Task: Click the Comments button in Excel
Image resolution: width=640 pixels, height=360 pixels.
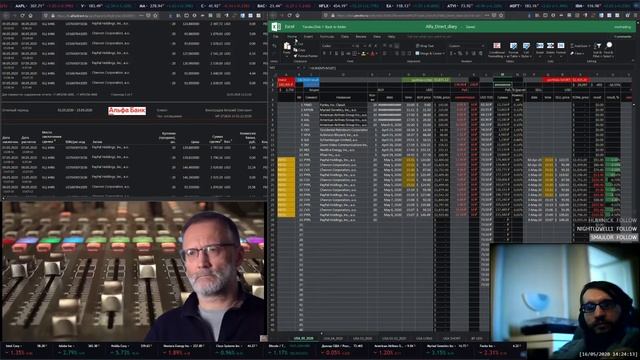Action: (x=623, y=37)
